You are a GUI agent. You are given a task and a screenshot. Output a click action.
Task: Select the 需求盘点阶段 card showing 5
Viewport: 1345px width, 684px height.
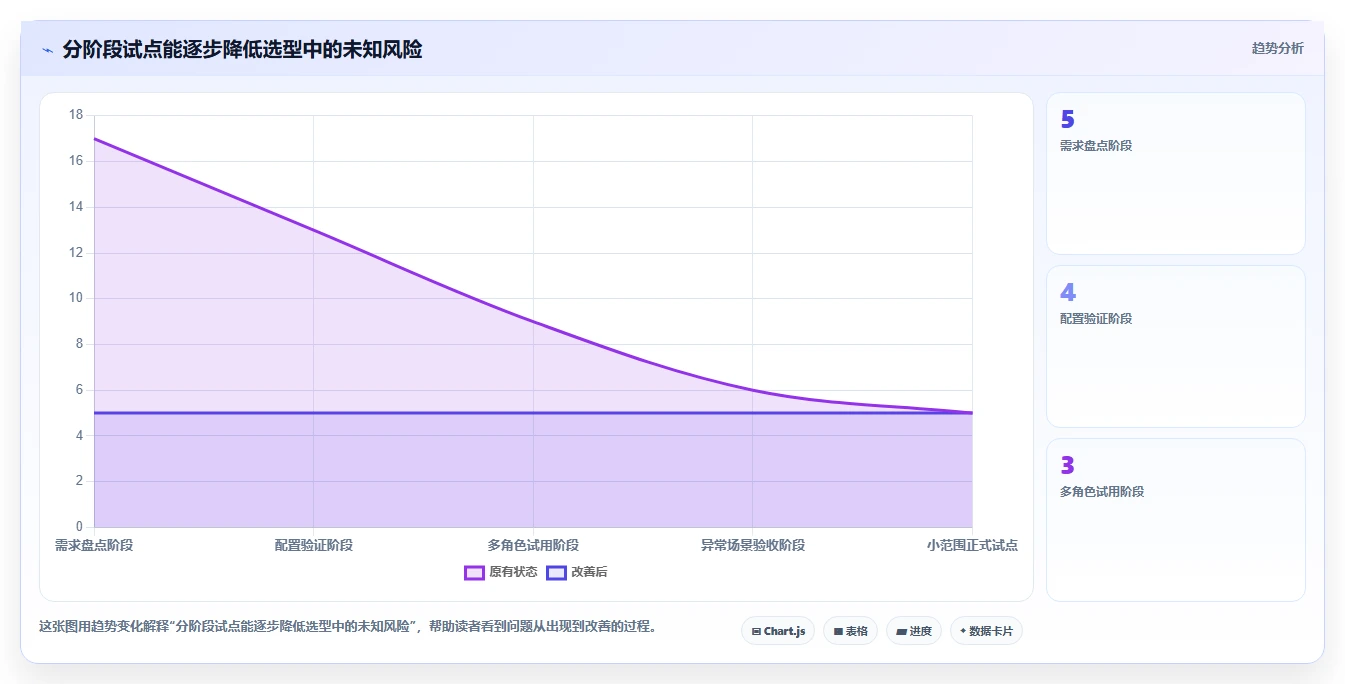[1176, 174]
